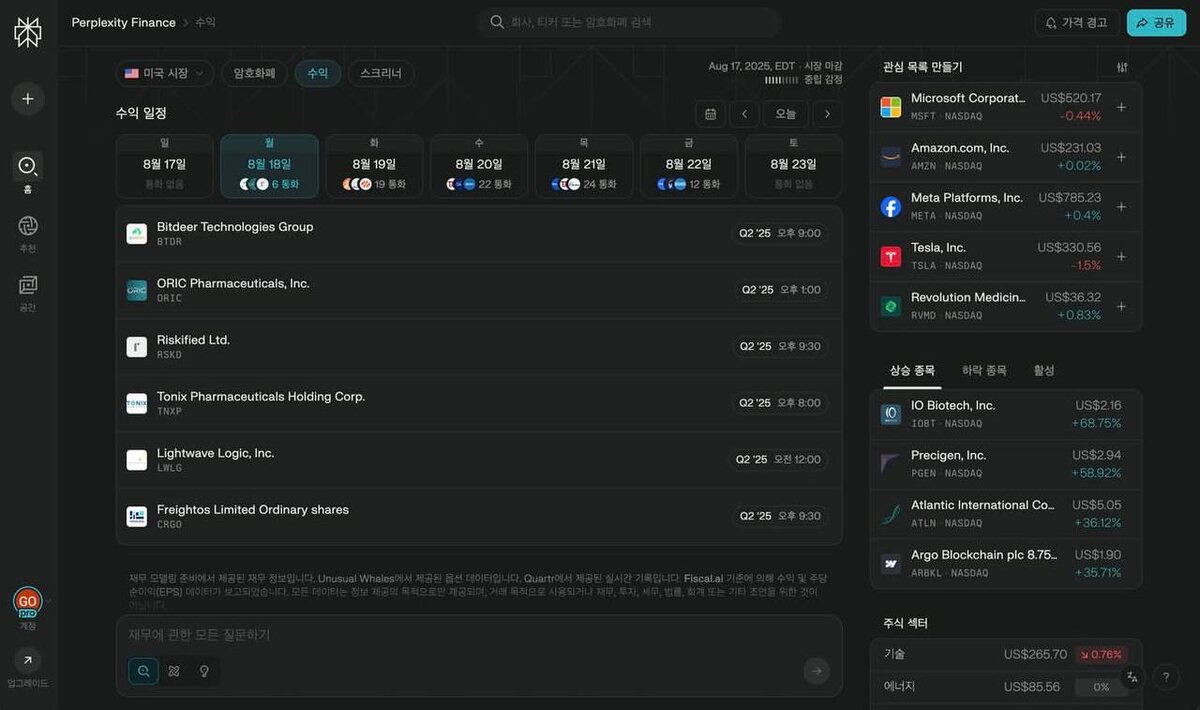
Task: Click Perplexity Finance breadcrumb link
Action: [x=123, y=22]
